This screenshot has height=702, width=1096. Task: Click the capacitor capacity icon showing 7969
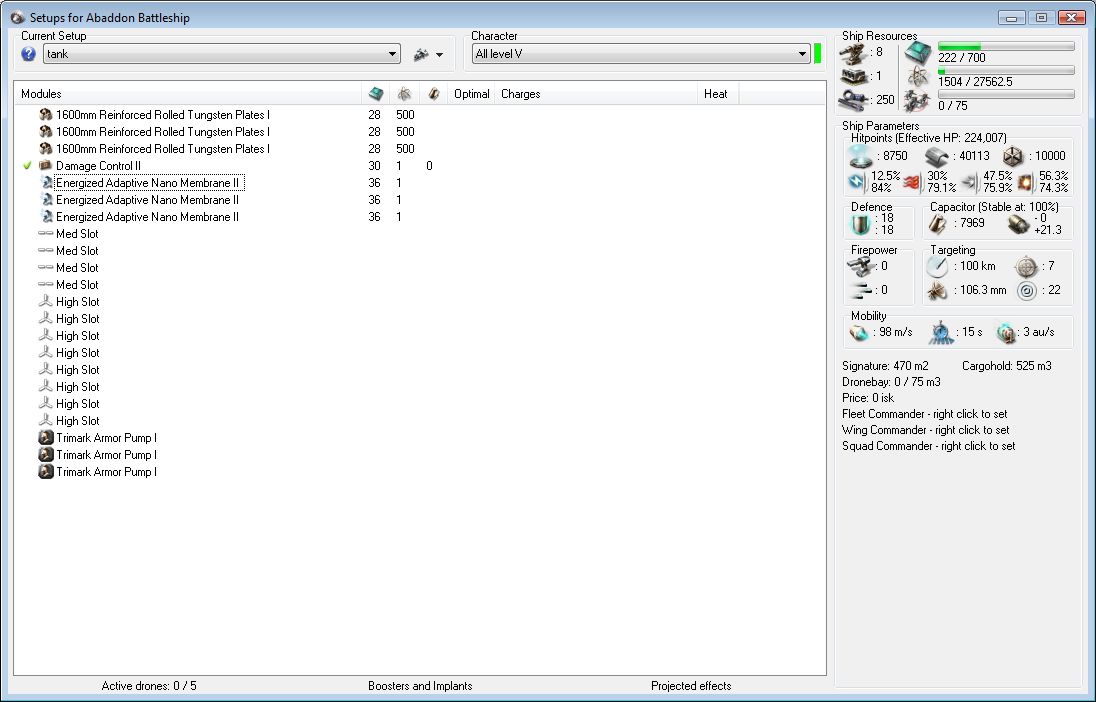click(x=938, y=224)
